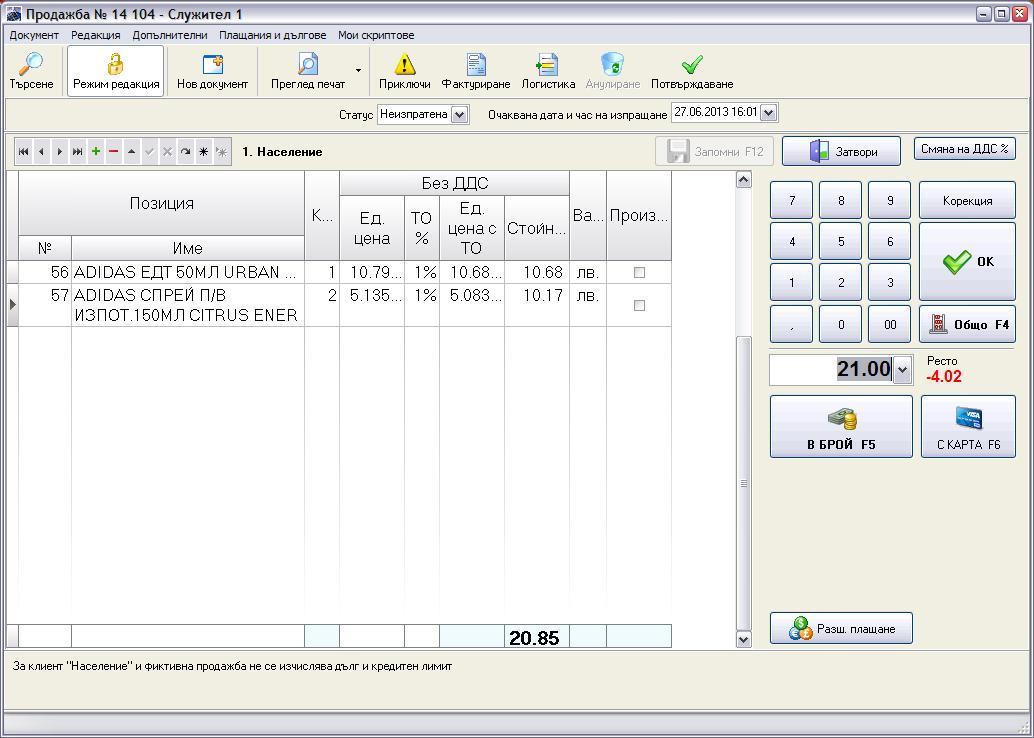Click the black asterisk navigator icon
This screenshot has height=738, width=1034.
(204, 152)
